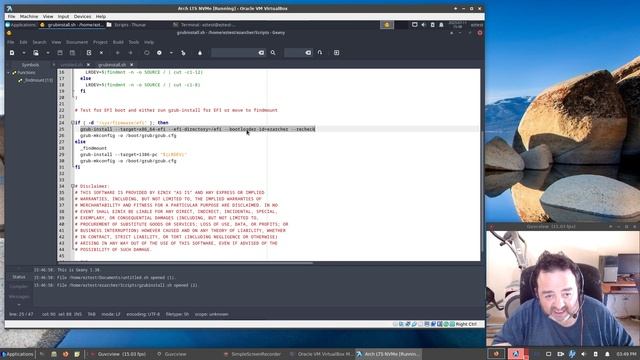Screen dimensions: 640x360
Task: Navigate back with the toolbar back arrow
Action: click(118, 53)
